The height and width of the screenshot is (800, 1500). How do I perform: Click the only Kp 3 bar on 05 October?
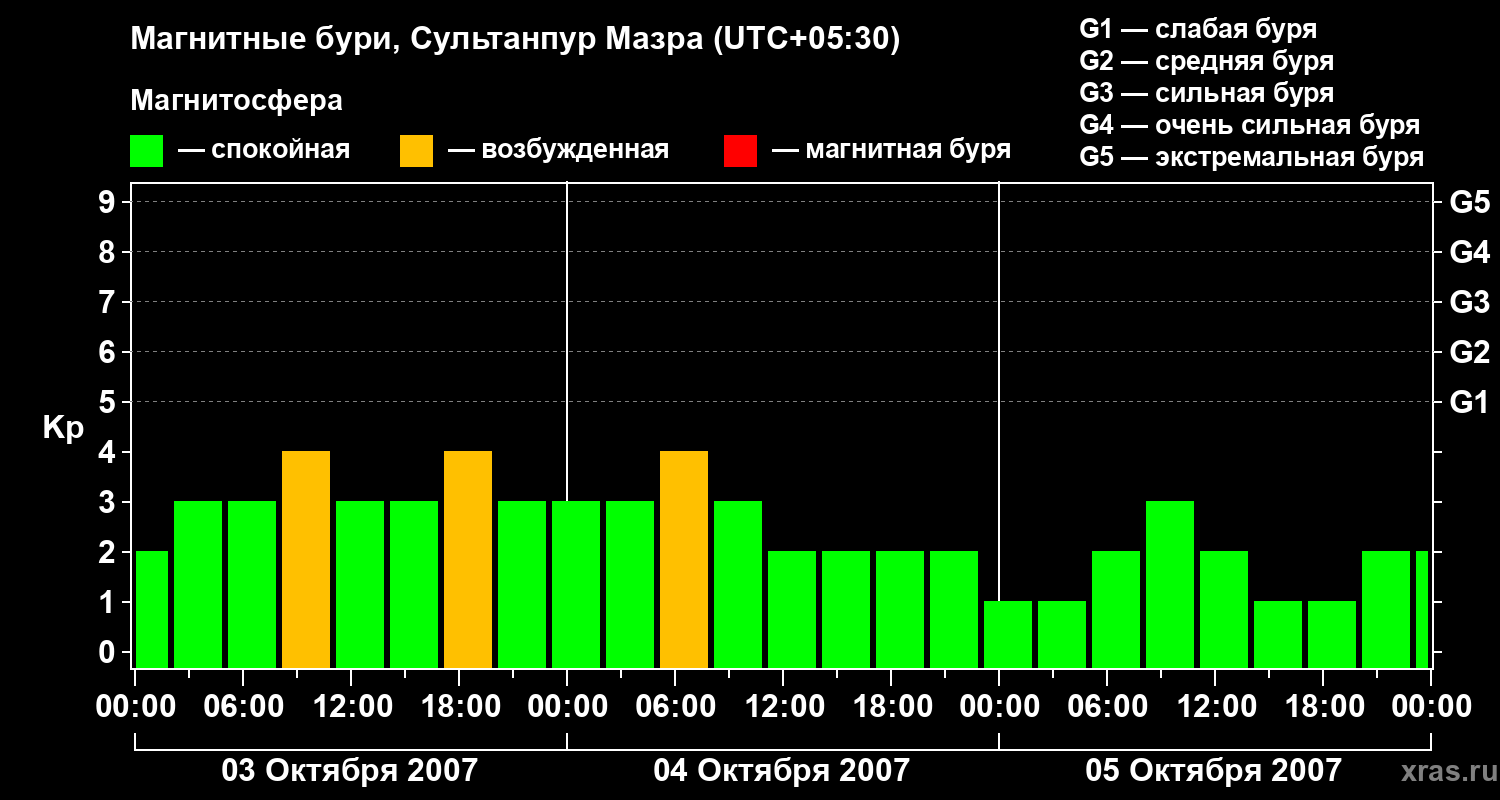coord(1170,585)
